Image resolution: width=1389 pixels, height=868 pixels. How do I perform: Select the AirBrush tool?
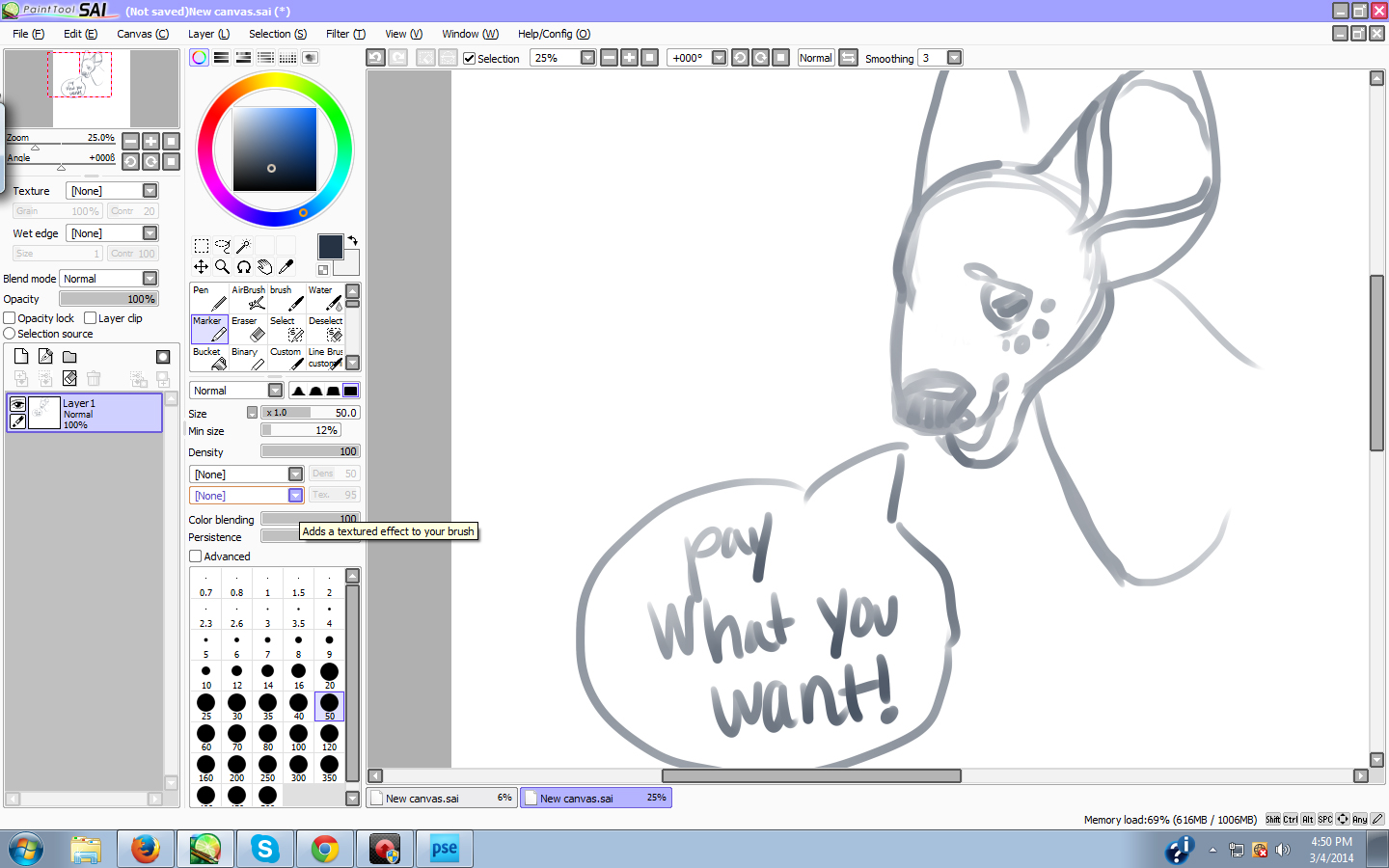point(248,297)
